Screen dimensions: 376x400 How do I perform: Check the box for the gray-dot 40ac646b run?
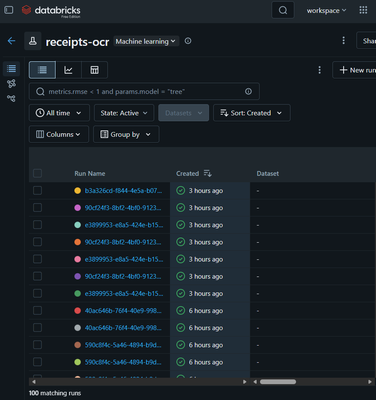tap(38, 328)
